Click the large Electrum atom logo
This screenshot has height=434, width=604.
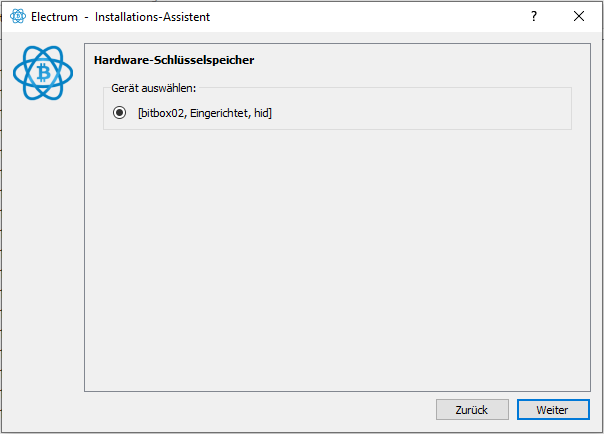click(x=43, y=72)
